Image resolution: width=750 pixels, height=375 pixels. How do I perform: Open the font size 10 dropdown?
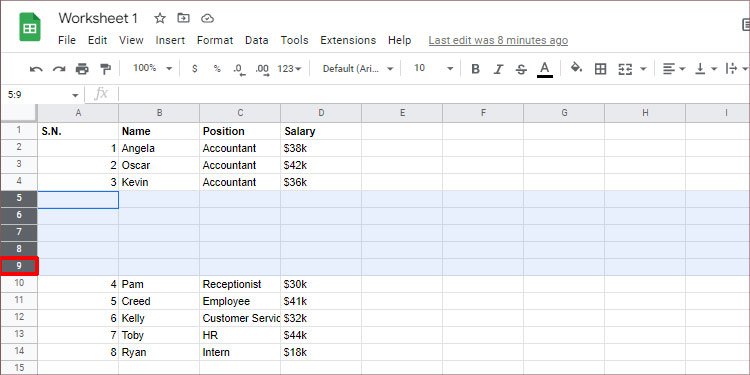point(433,68)
